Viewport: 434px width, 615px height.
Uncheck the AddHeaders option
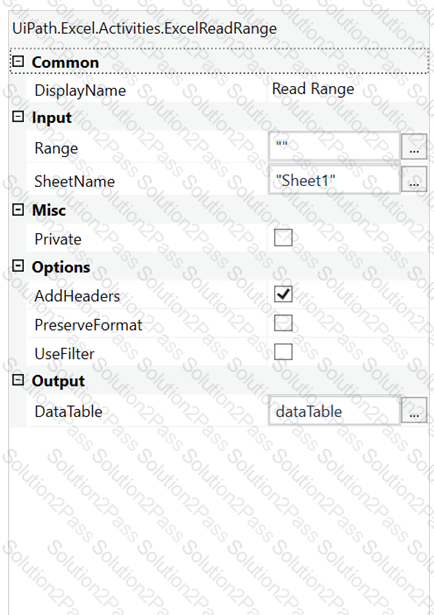pyautogui.click(x=283, y=295)
